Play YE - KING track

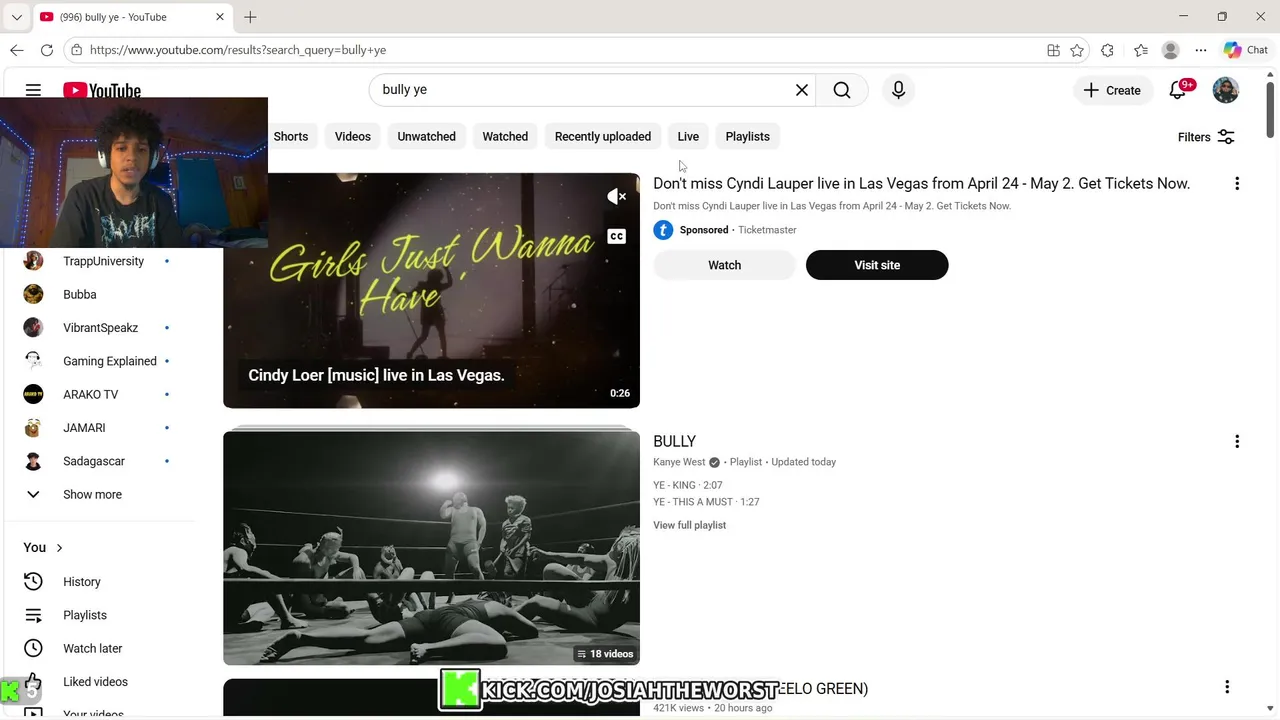pos(688,485)
